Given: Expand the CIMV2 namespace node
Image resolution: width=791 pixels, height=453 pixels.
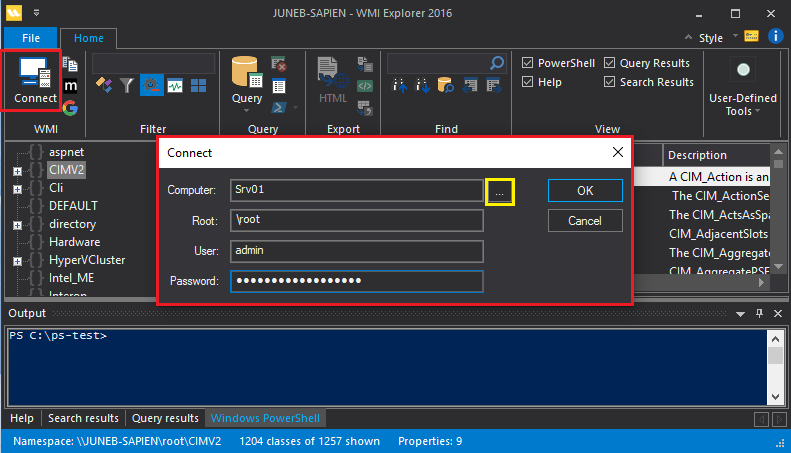Looking at the screenshot, I should tap(17, 172).
